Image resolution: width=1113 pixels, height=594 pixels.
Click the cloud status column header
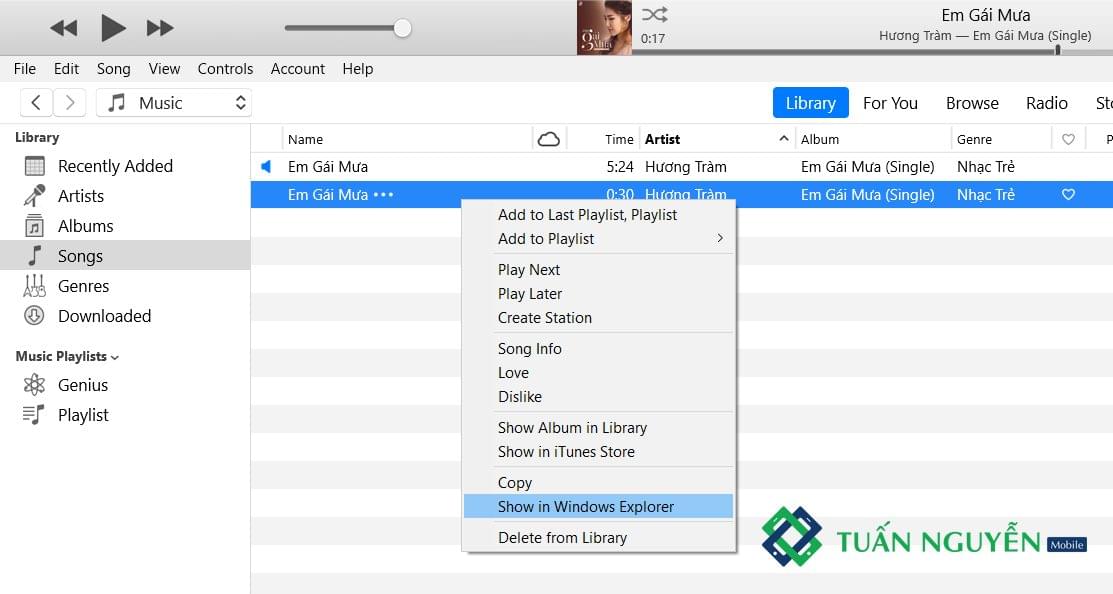click(x=548, y=139)
